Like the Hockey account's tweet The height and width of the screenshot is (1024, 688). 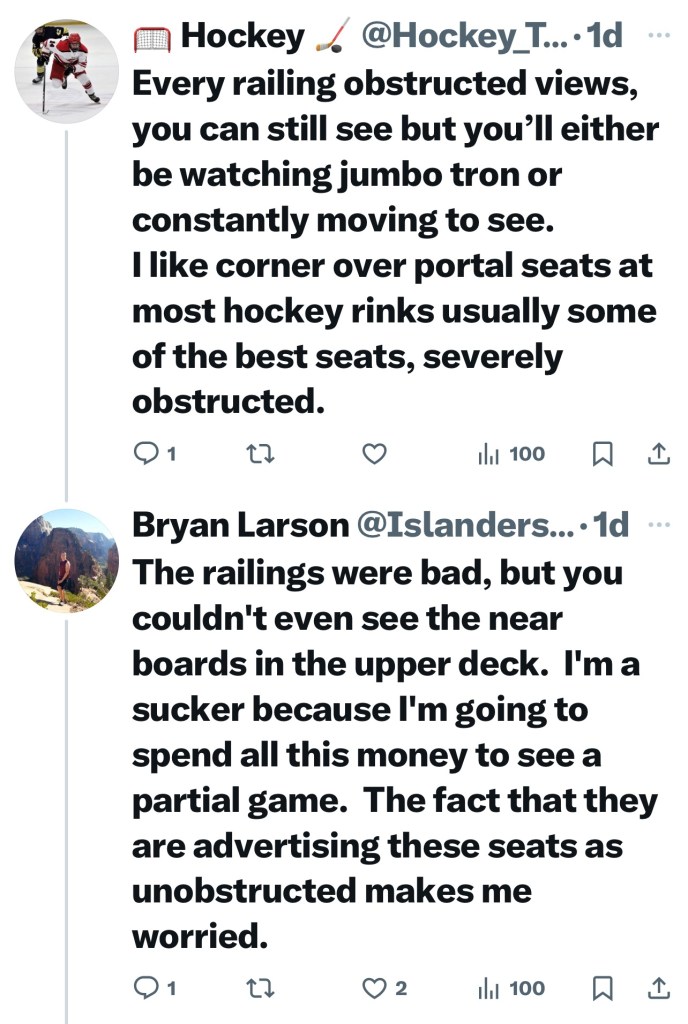[374, 454]
